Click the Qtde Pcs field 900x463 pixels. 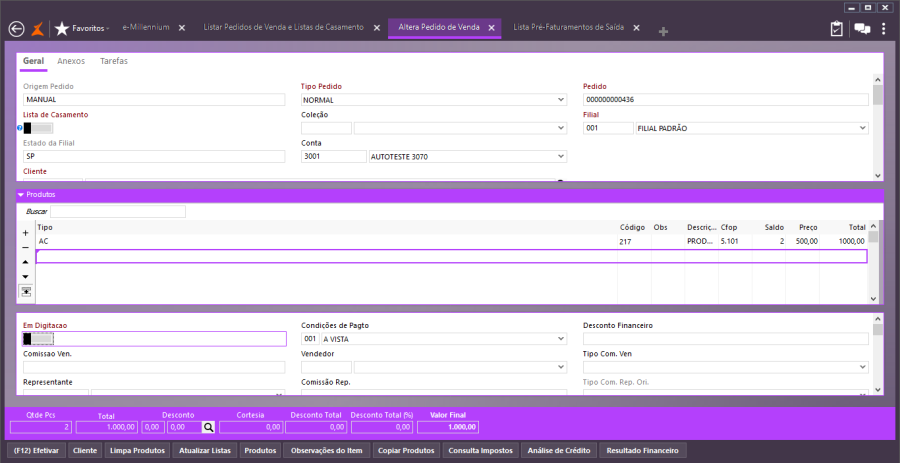41,427
